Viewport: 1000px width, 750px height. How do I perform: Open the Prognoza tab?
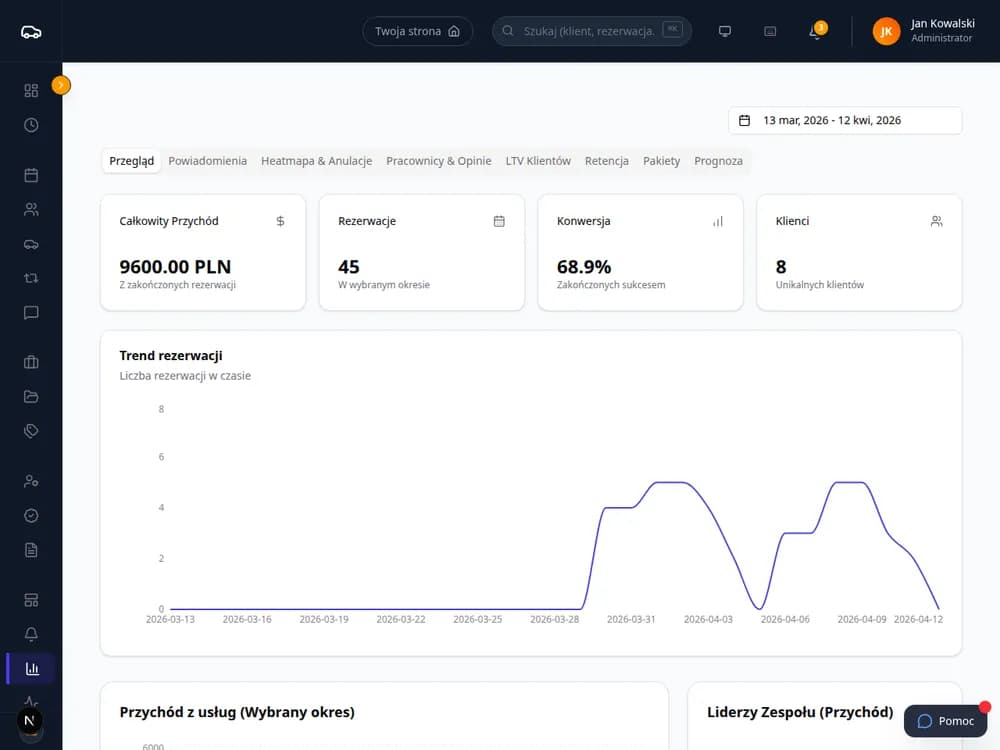pyautogui.click(x=718, y=161)
